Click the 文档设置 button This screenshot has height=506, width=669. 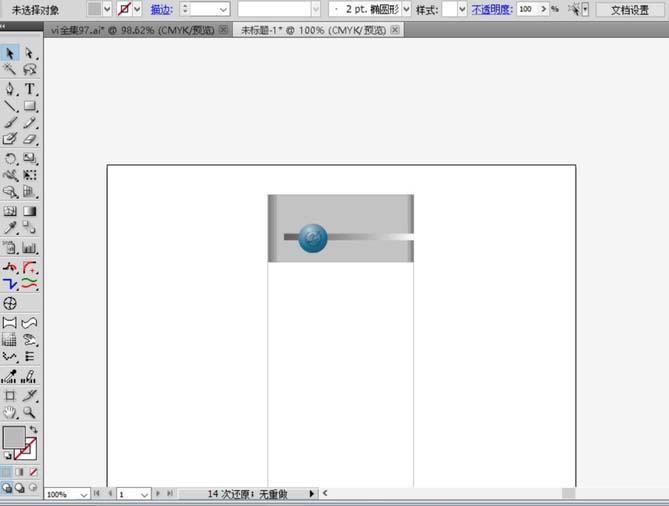629,10
